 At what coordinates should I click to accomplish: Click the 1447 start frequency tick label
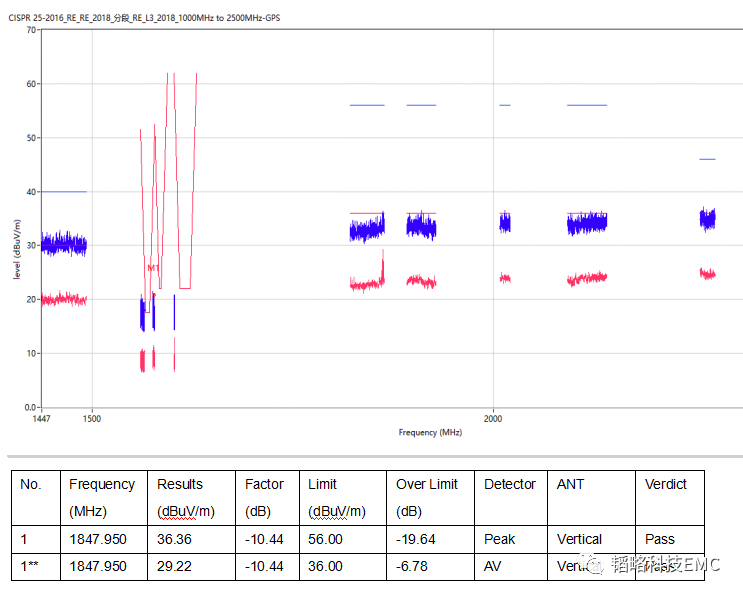pos(43,419)
